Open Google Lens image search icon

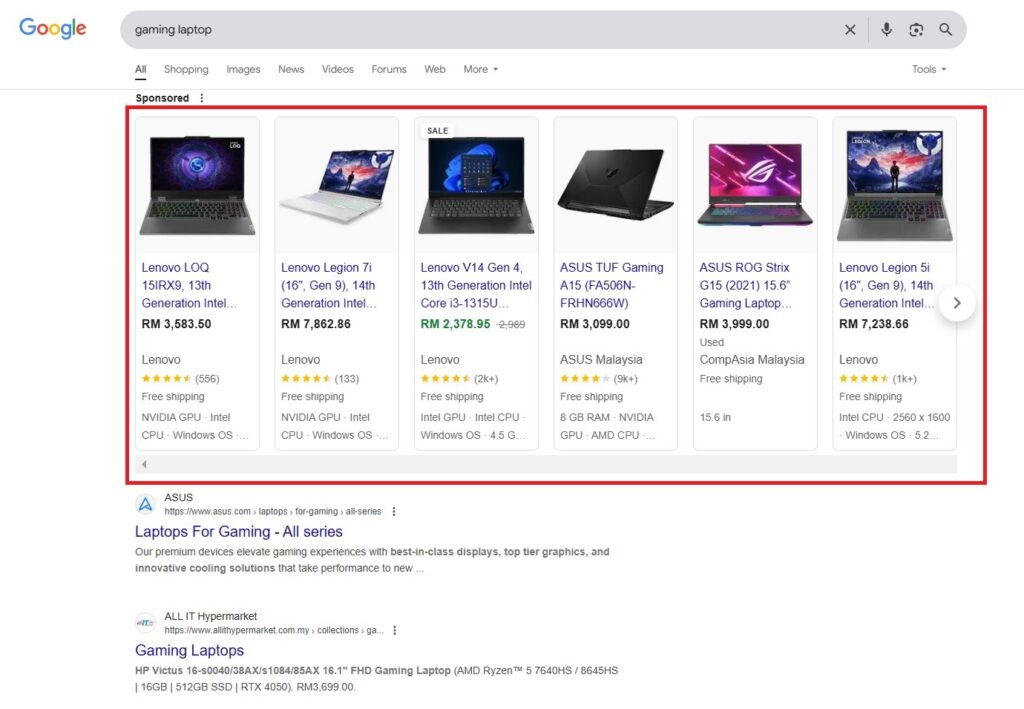pyautogui.click(x=916, y=29)
